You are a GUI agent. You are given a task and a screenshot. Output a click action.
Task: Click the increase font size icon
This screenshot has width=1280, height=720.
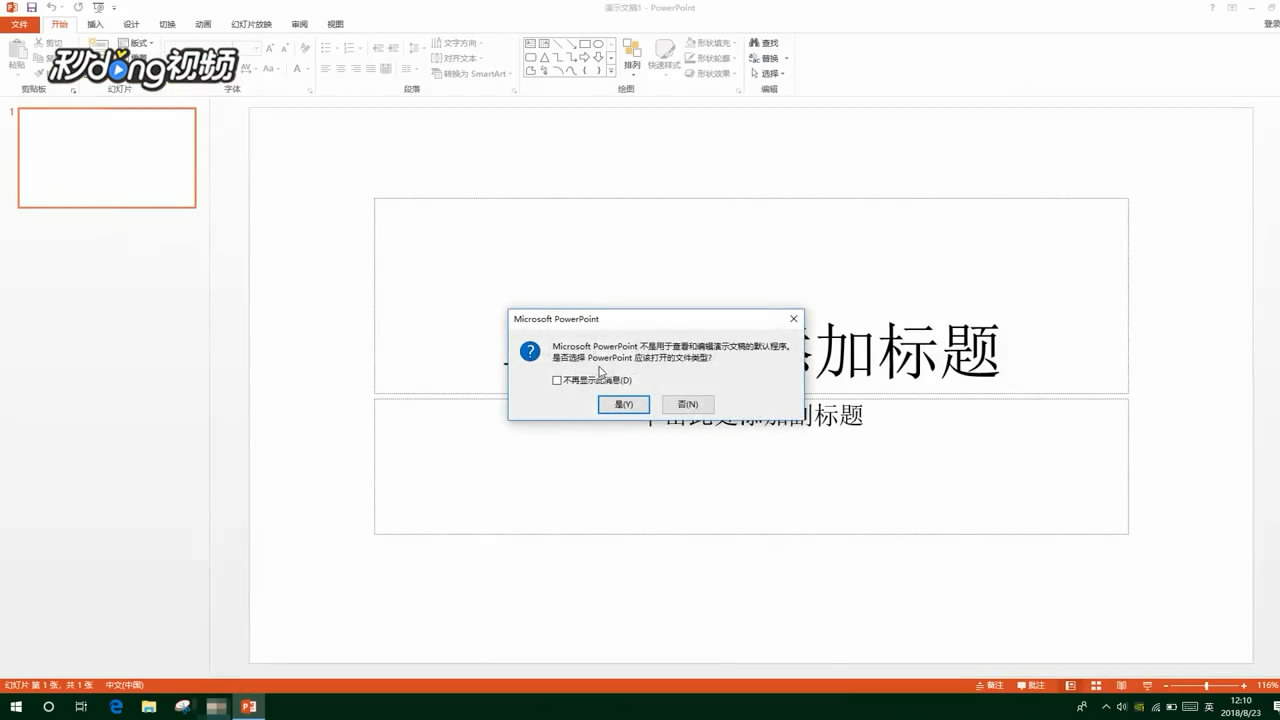click(270, 48)
